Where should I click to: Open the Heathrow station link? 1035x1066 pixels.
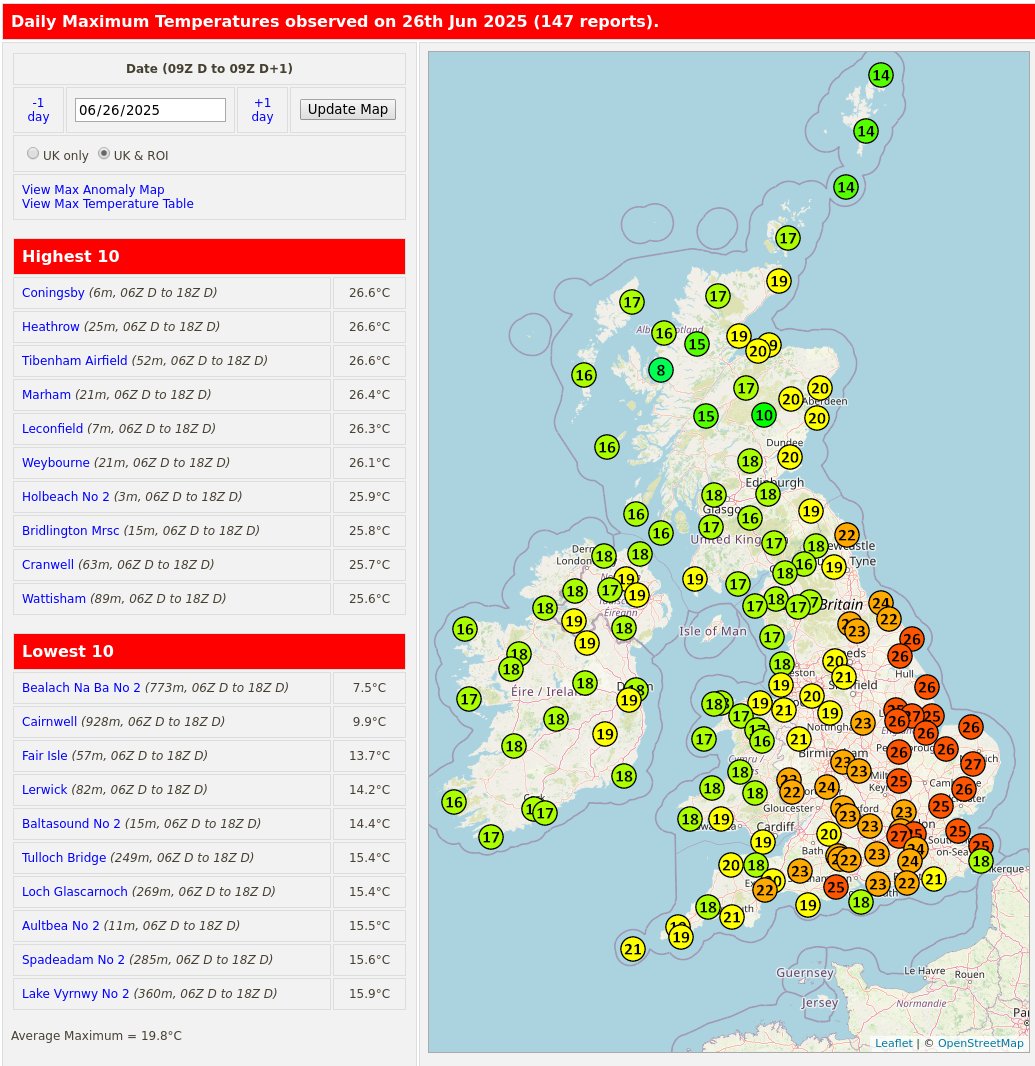(x=50, y=326)
